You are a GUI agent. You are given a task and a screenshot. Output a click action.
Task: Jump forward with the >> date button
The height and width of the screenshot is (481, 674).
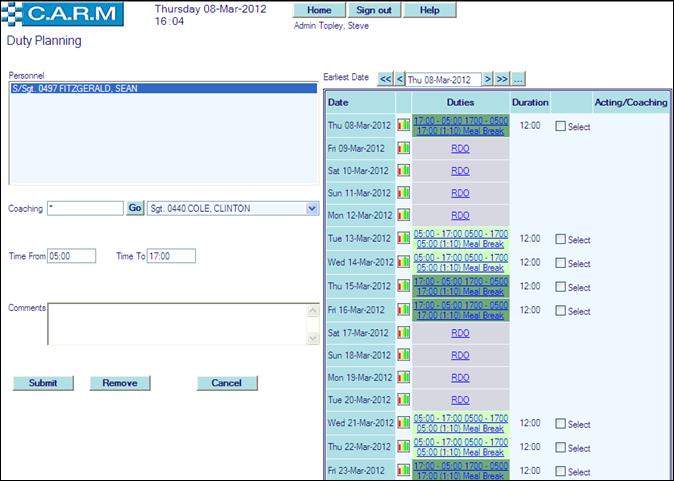[x=502, y=78]
